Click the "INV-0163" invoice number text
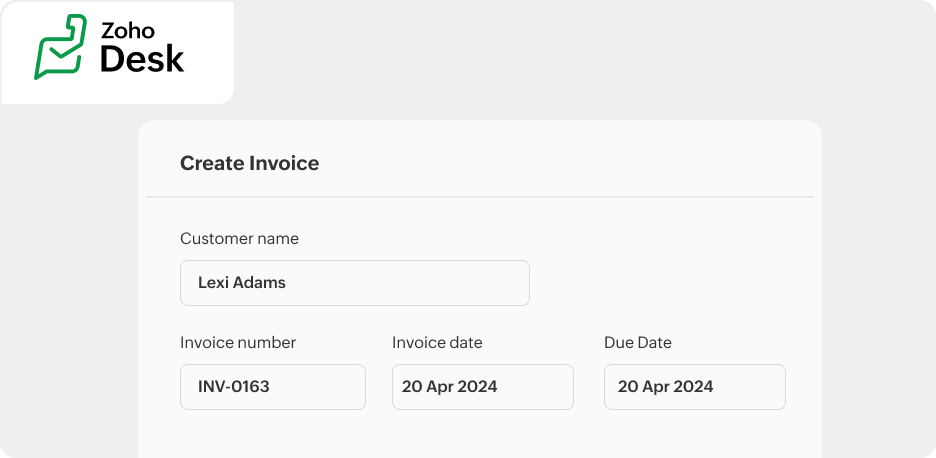 234,387
